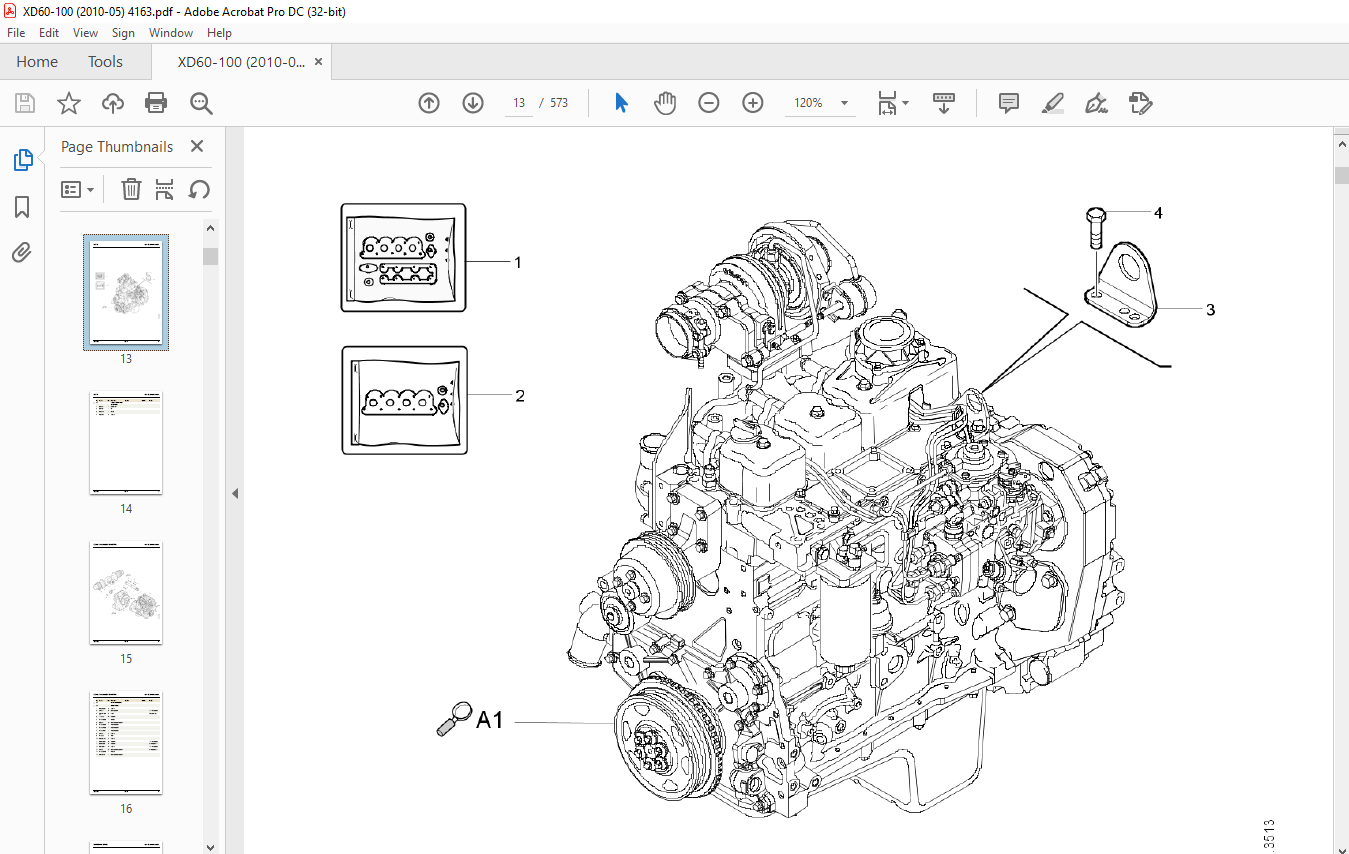
Task: Open the Page Thumbnails sidebar icon
Action: pos(22,159)
